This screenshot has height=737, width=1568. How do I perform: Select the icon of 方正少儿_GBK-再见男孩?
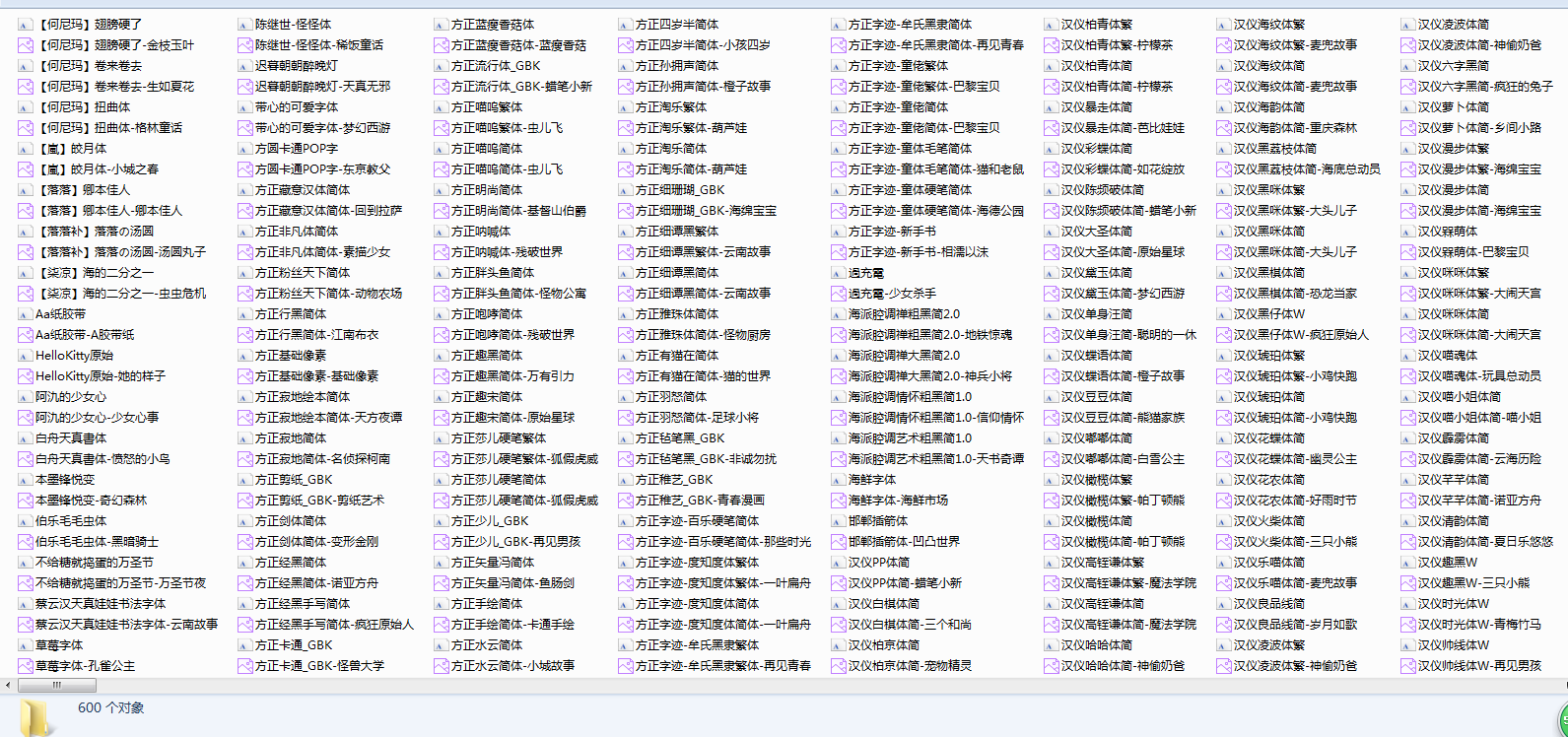[442, 542]
